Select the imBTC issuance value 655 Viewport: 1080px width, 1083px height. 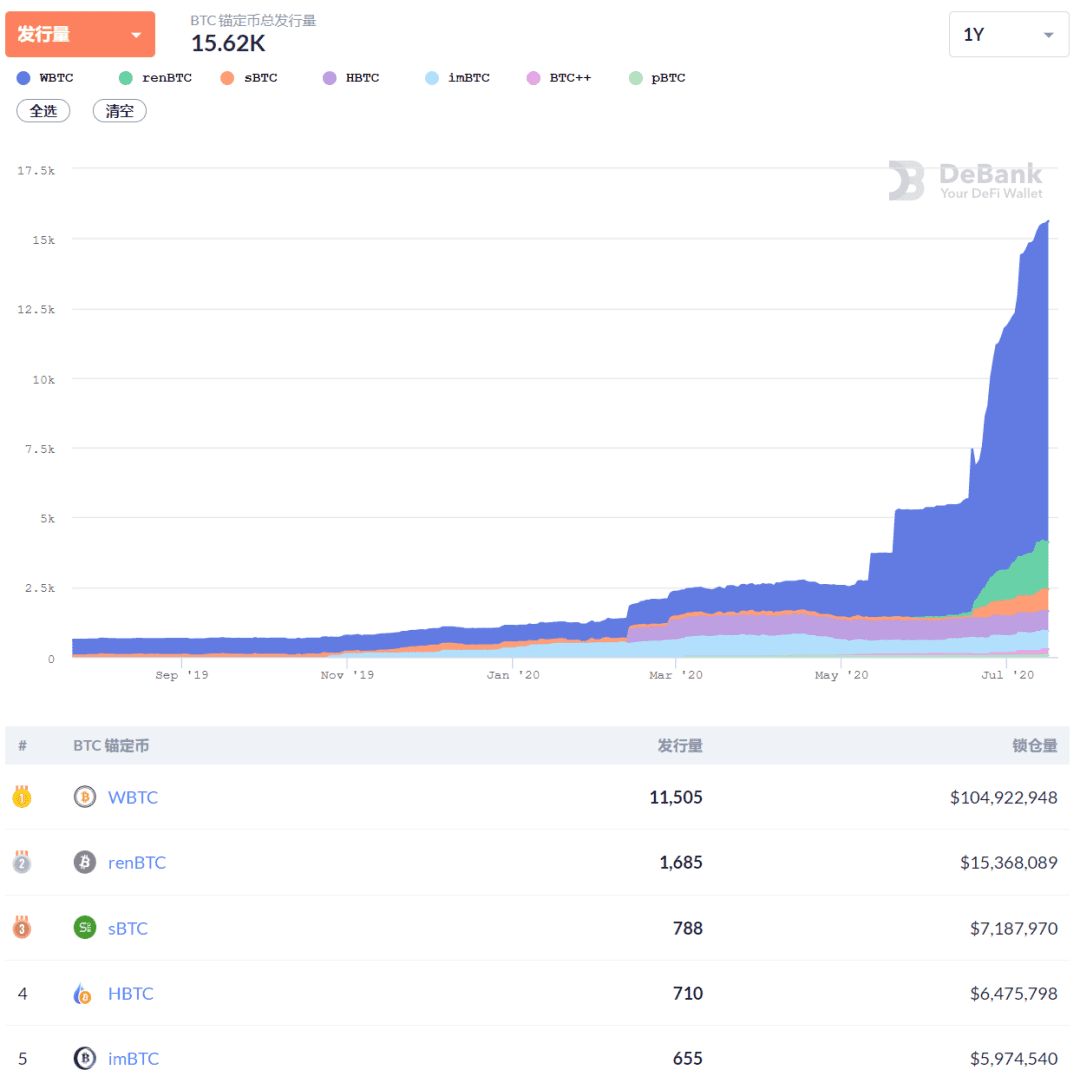point(688,1058)
